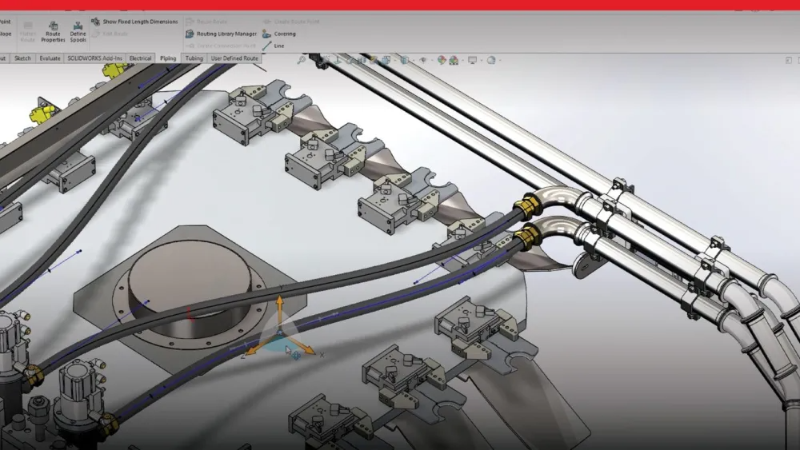800x450 pixels.
Task: Expand the Hide/Show Items dropdown arrow
Action: (432, 60)
